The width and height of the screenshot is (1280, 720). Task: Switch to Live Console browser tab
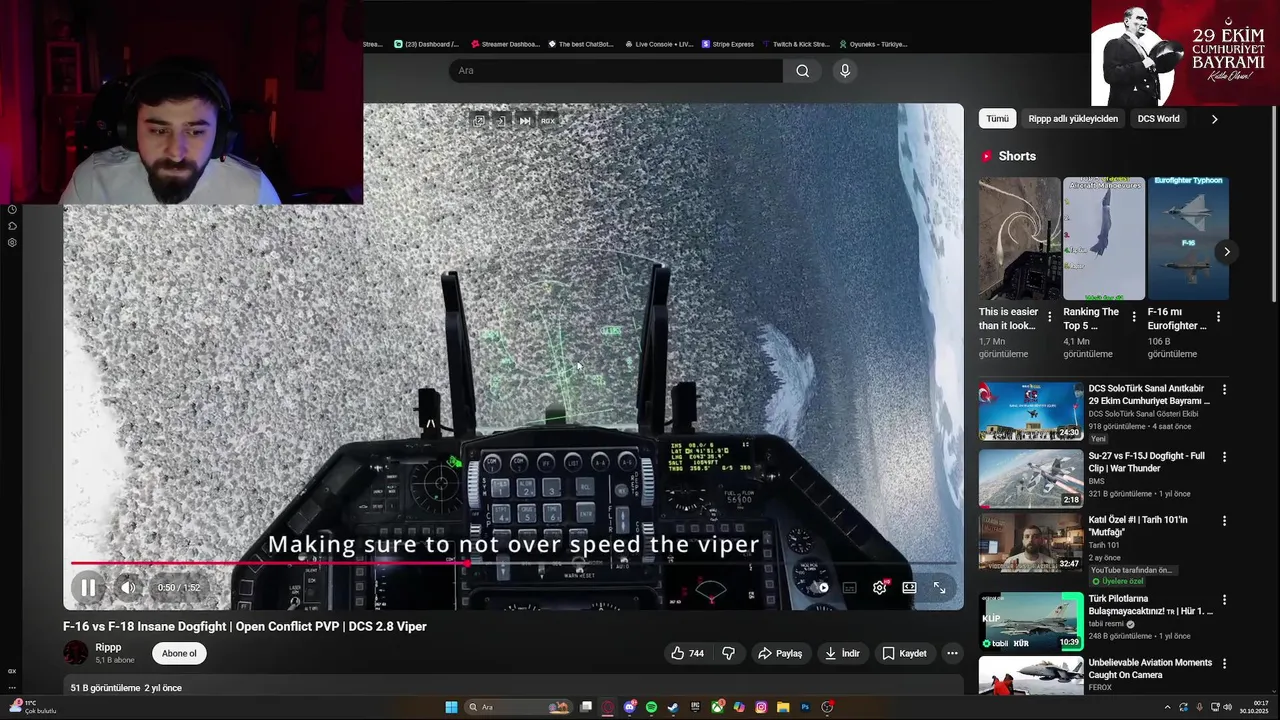[x=658, y=44]
